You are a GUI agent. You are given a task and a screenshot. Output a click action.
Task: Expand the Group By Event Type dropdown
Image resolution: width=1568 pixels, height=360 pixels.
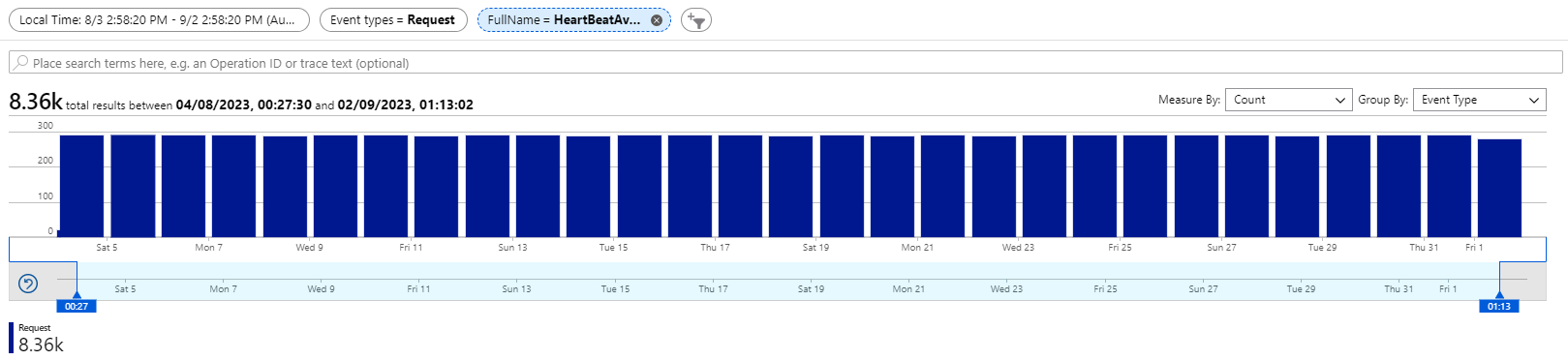pos(1479,100)
